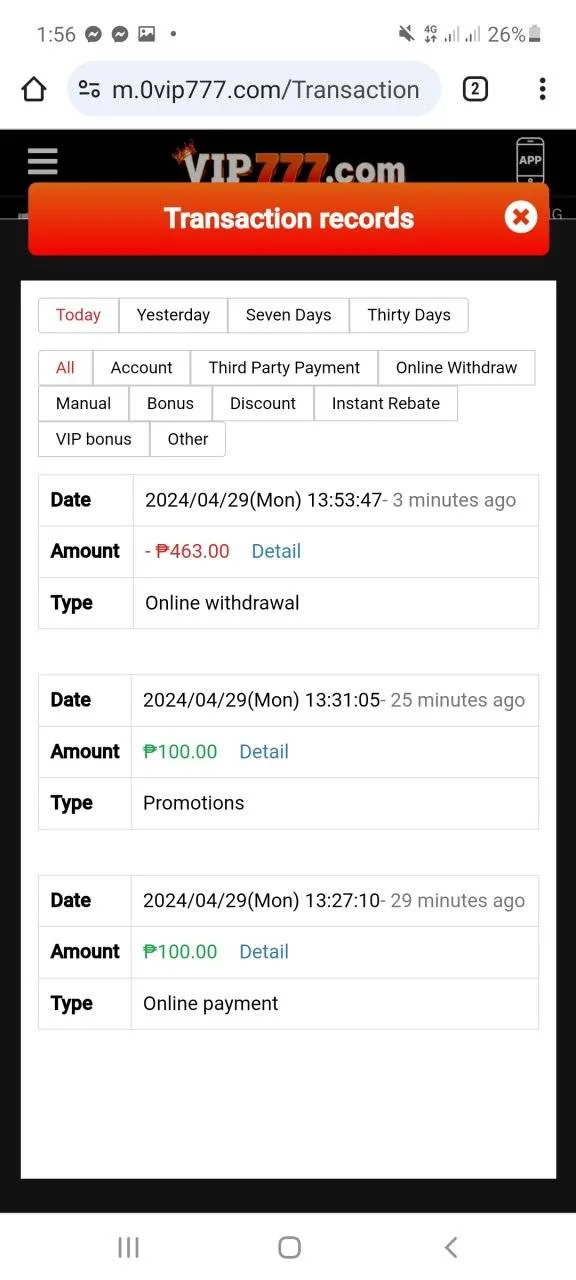Switch to the Seven Days filter
Image resolution: width=576 pixels, height=1280 pixels.
tap(288, 315)
